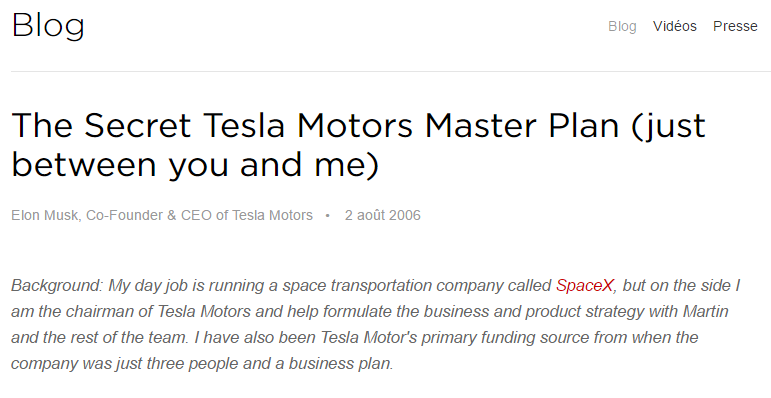Click the publication date 2 août 2006
This screenshot has height=398, width=771.
383,215
